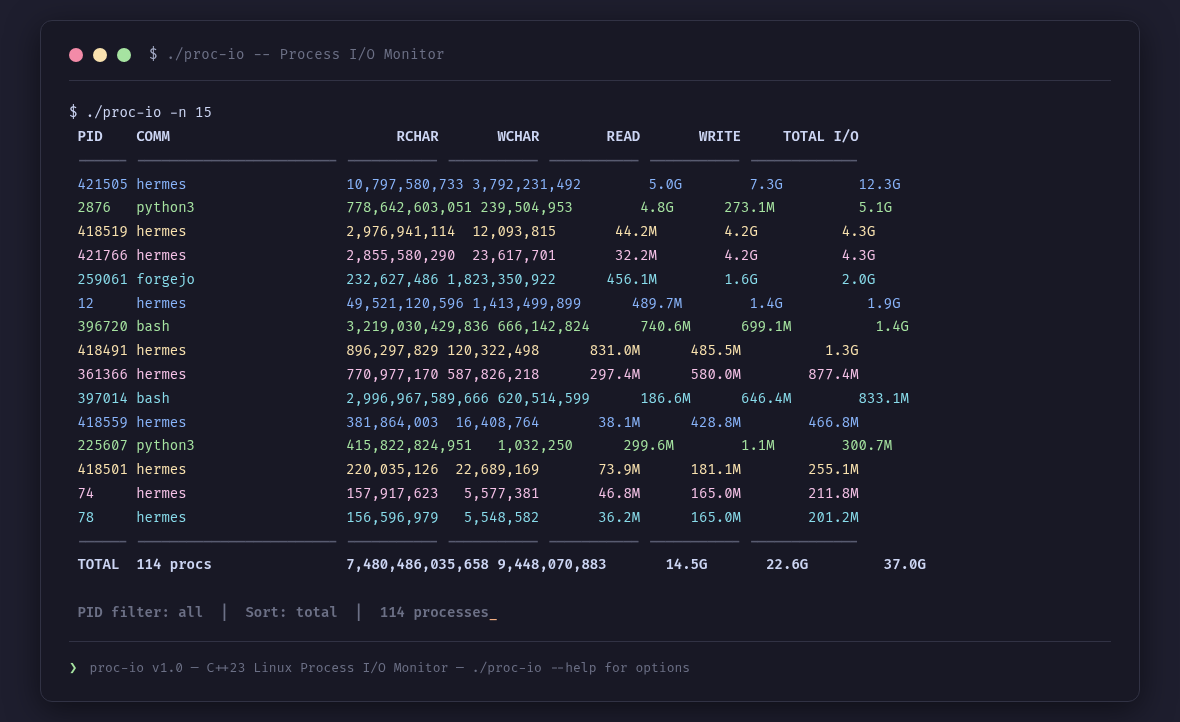Select PID 418501
Image resolution: width=1180 pixels, height=722 pixels.
[102, 469]
